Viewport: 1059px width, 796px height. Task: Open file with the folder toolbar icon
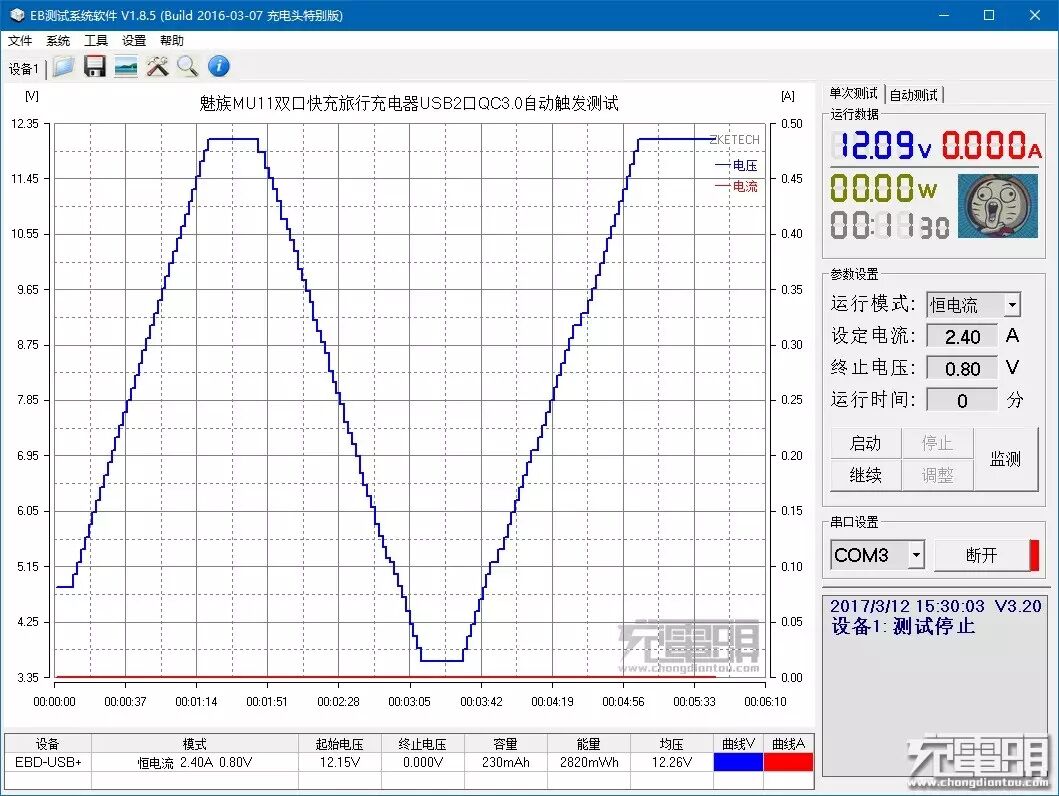[63, 66]
